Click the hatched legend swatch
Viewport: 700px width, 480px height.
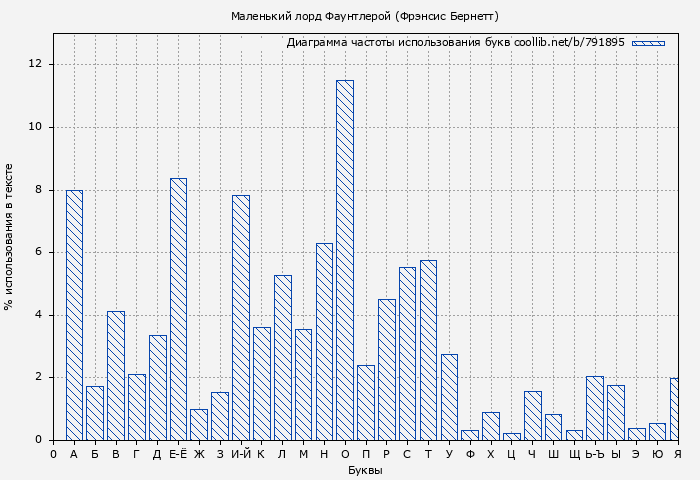coord(648,43)
